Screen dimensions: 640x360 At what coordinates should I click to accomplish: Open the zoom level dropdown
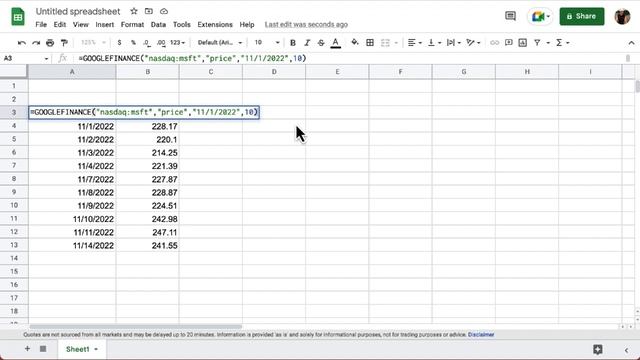click(93, 42)
